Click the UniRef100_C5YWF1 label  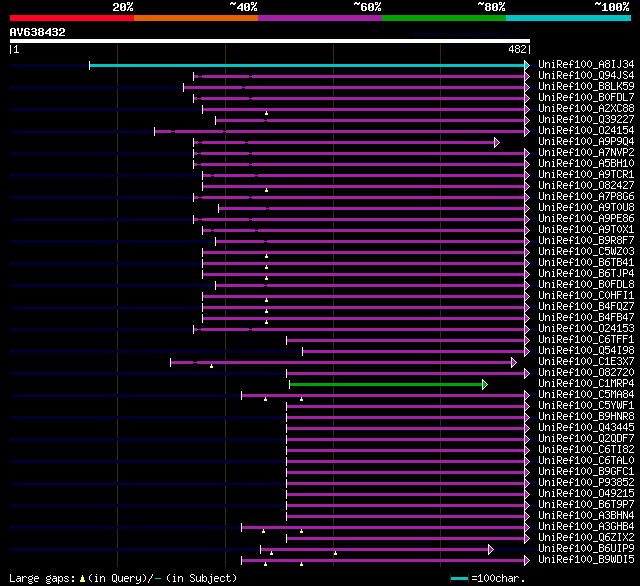pos(586,406)
